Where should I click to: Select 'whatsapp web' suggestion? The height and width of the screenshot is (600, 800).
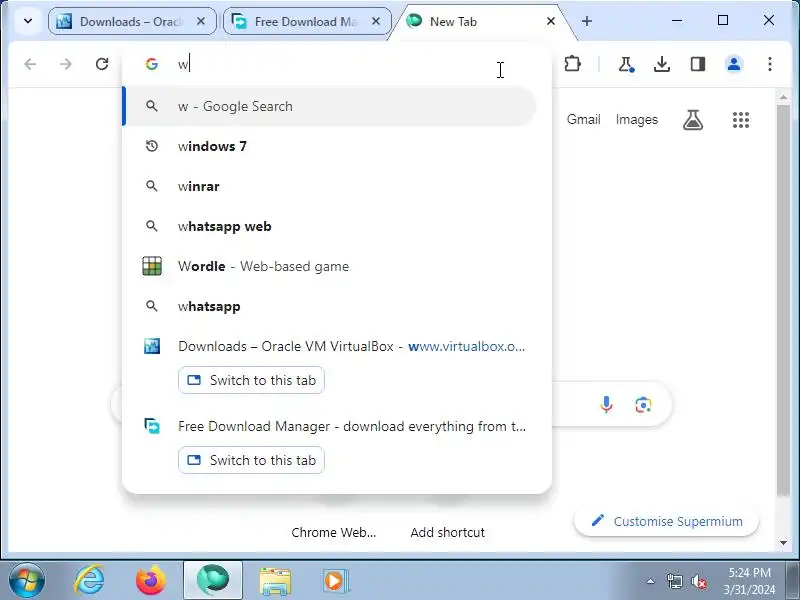(x=330, y=226)
